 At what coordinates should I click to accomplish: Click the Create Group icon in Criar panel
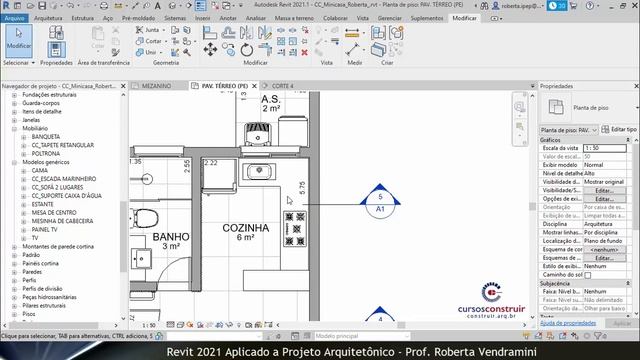coord(396,33)
